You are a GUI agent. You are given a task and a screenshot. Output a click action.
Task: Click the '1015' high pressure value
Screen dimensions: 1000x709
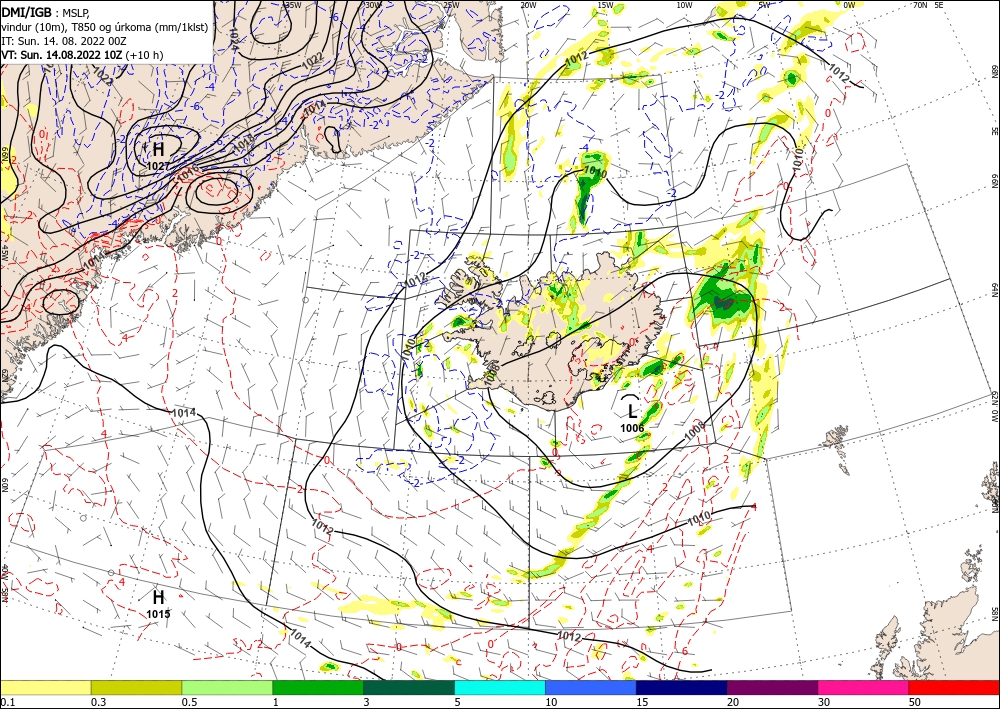(x=158, y=614)
